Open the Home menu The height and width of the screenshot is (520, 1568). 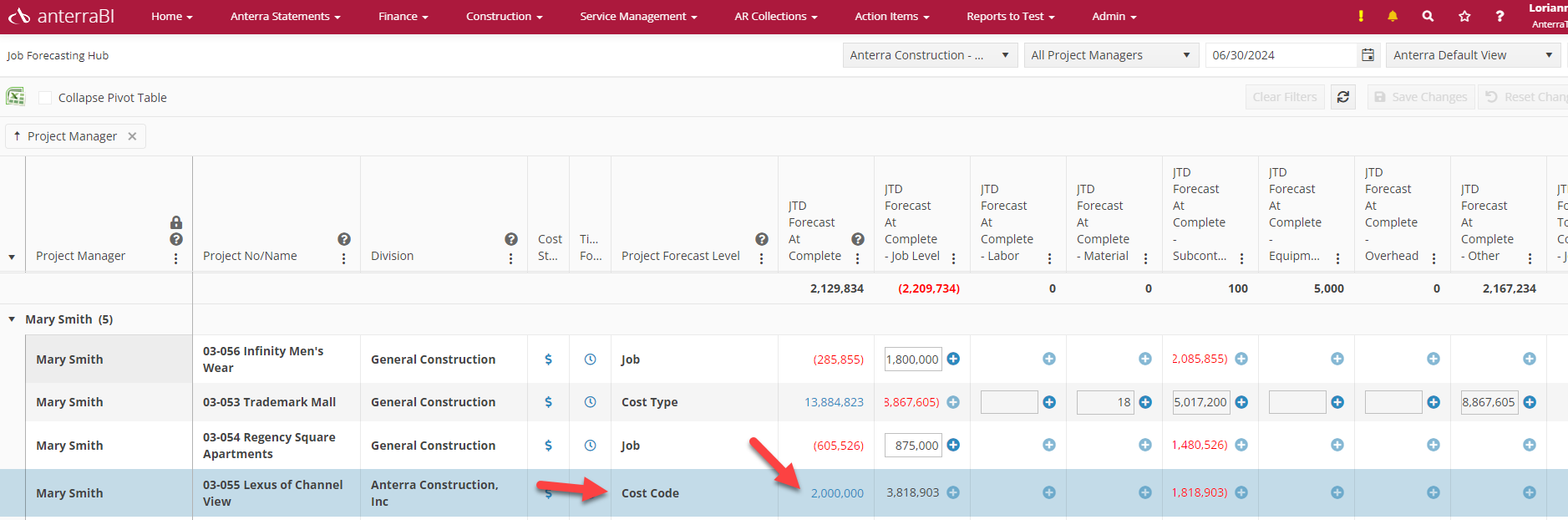172,16
